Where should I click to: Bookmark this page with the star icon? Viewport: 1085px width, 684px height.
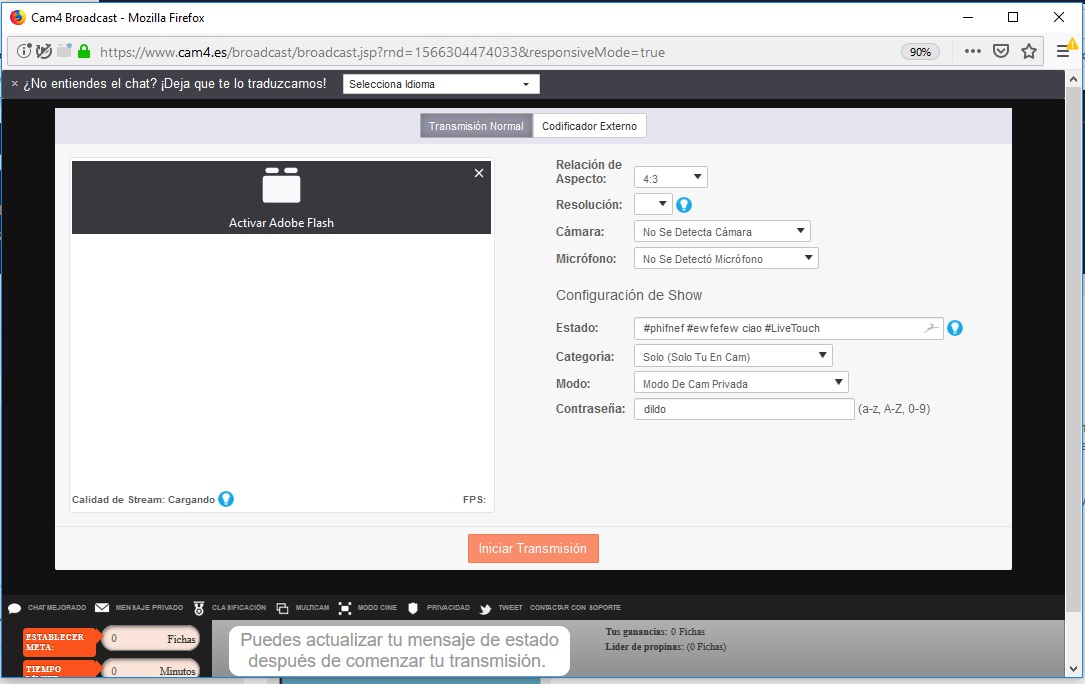(x=1028, y=52)
